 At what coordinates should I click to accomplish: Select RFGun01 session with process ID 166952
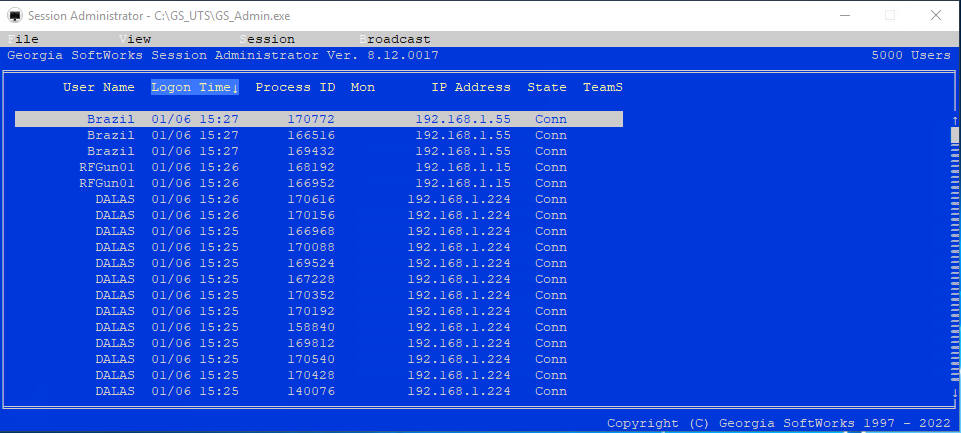tap(319, 183)
